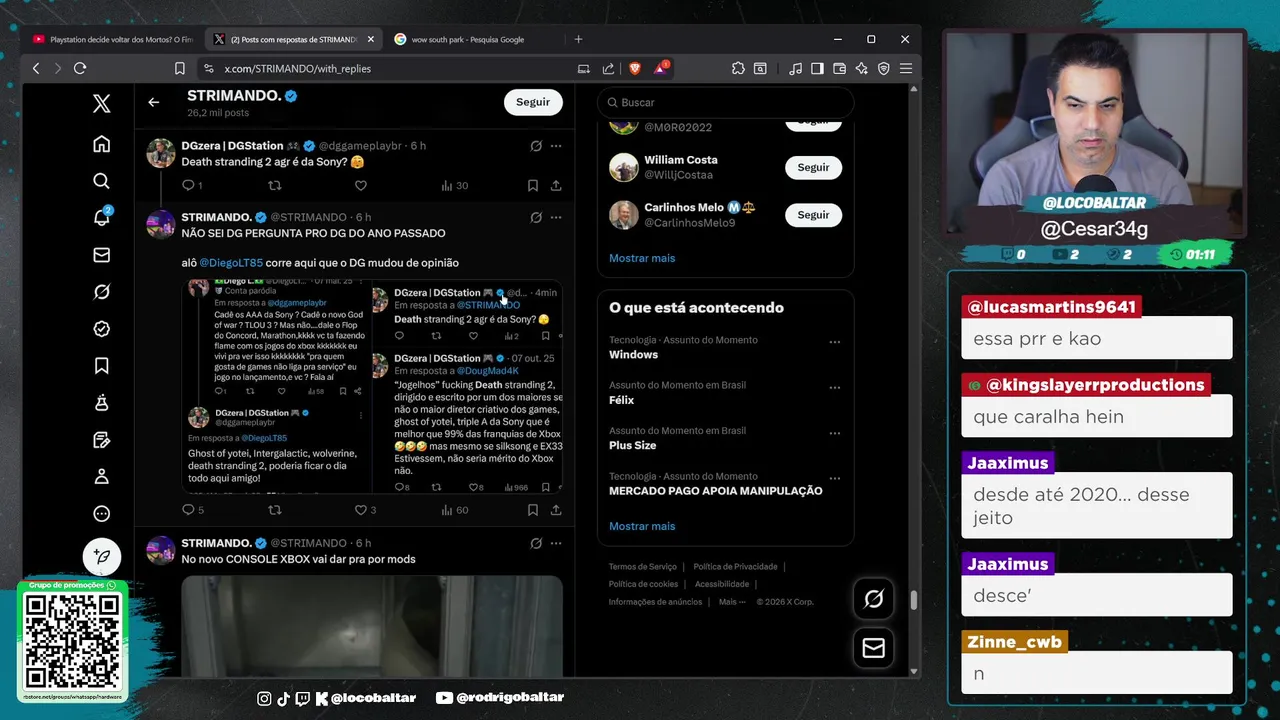The height and width of the screenshot is (720, 1280).
Task: Bookmark DGzera's Death stranding post
Action: click(x=532, y=185)
